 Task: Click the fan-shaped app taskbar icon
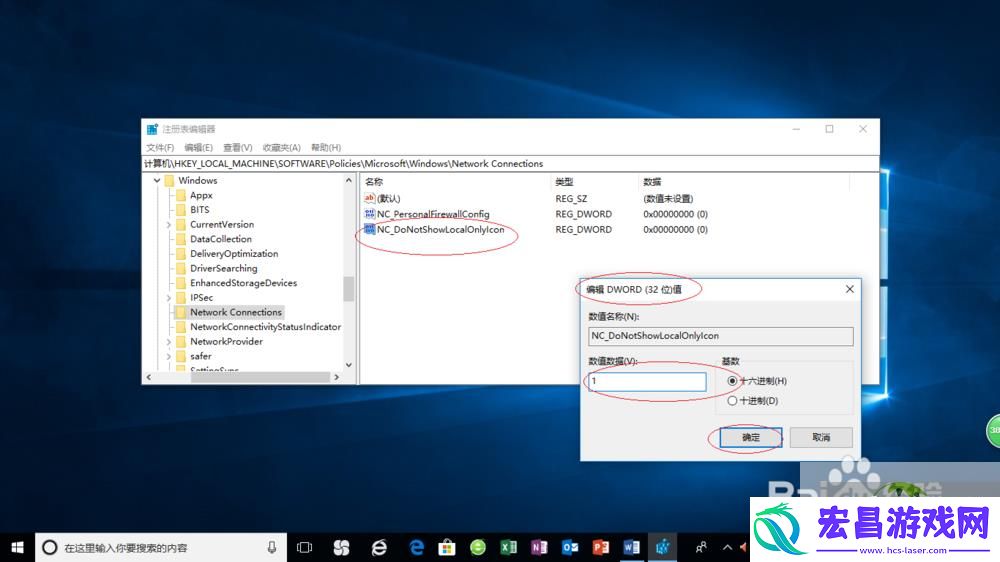pyautogui.click(x=342, y=547)
